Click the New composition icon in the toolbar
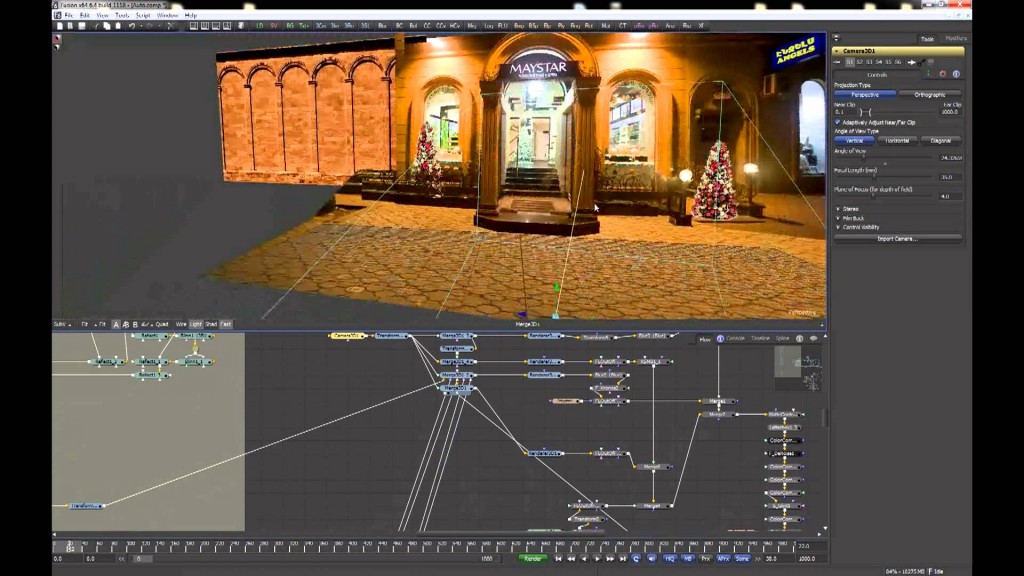 [59, 26]
